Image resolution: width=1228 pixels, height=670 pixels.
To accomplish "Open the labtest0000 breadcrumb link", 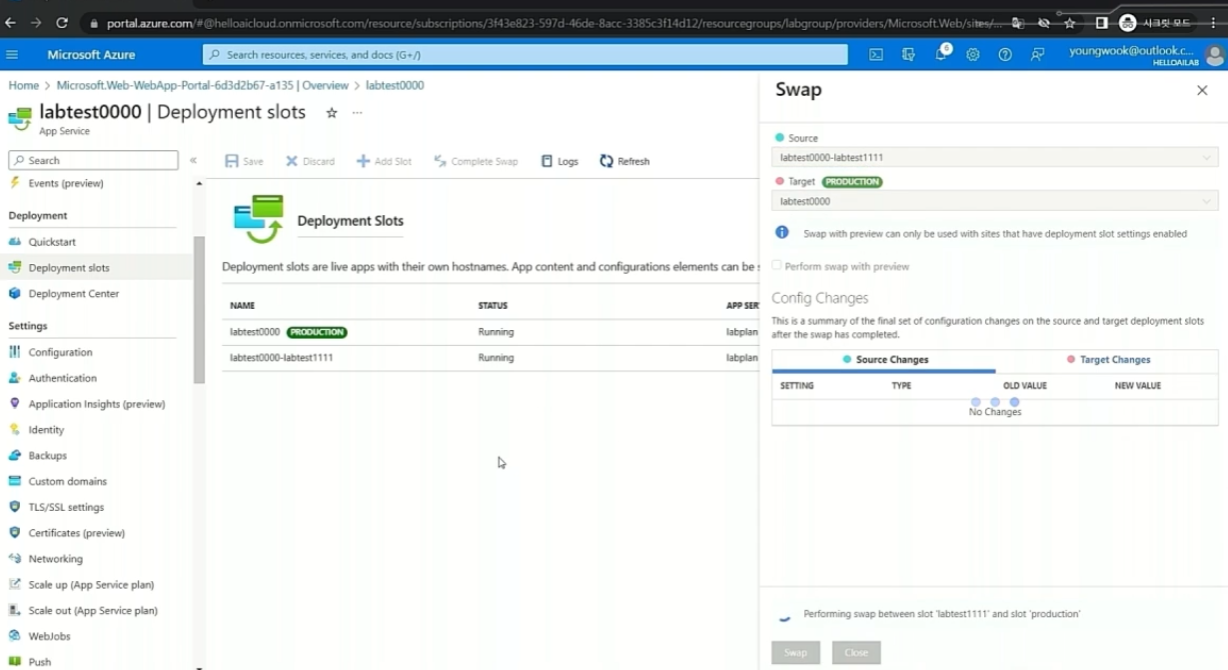I will [x=395, y=86].
